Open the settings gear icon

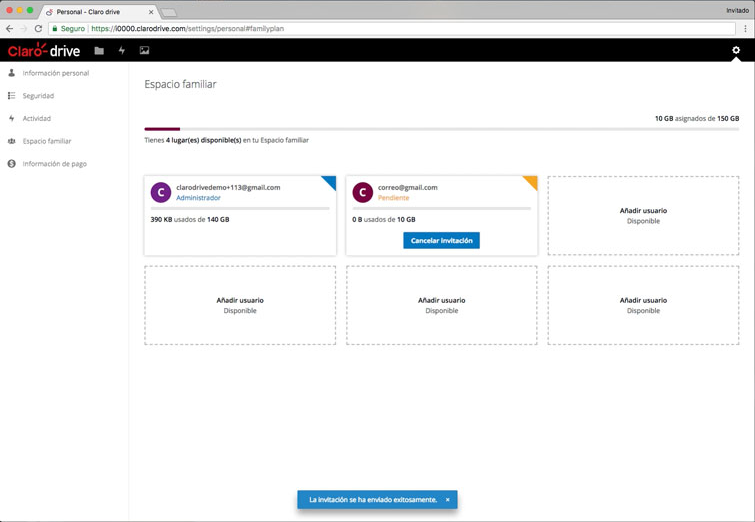736,50
